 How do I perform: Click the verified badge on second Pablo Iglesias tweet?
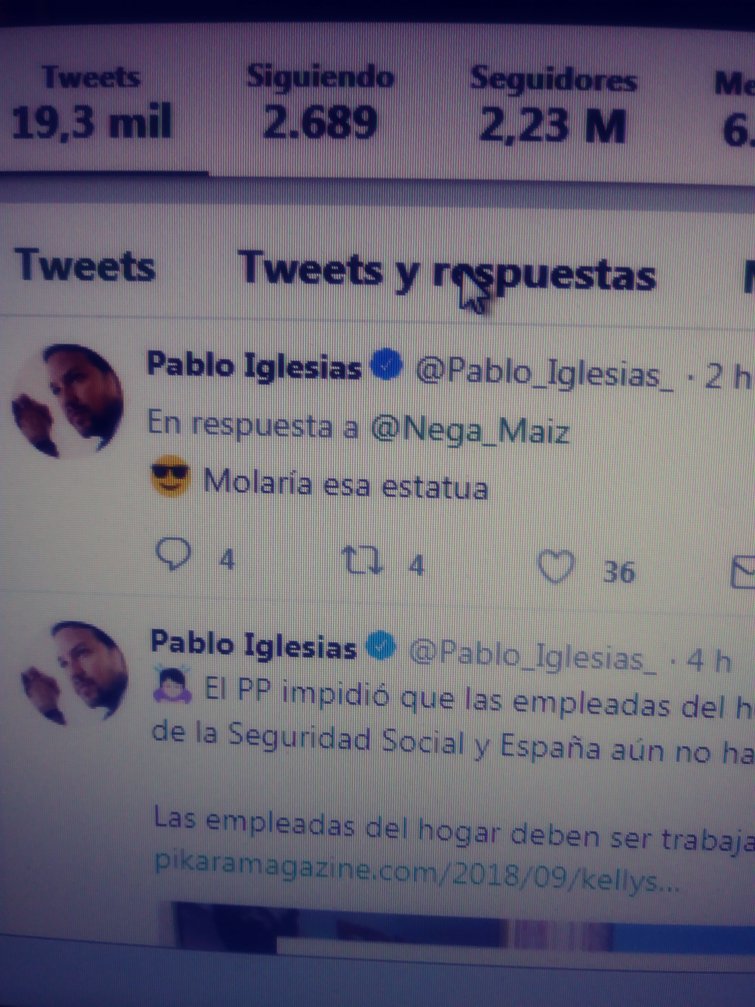click(x=382, y=647)
